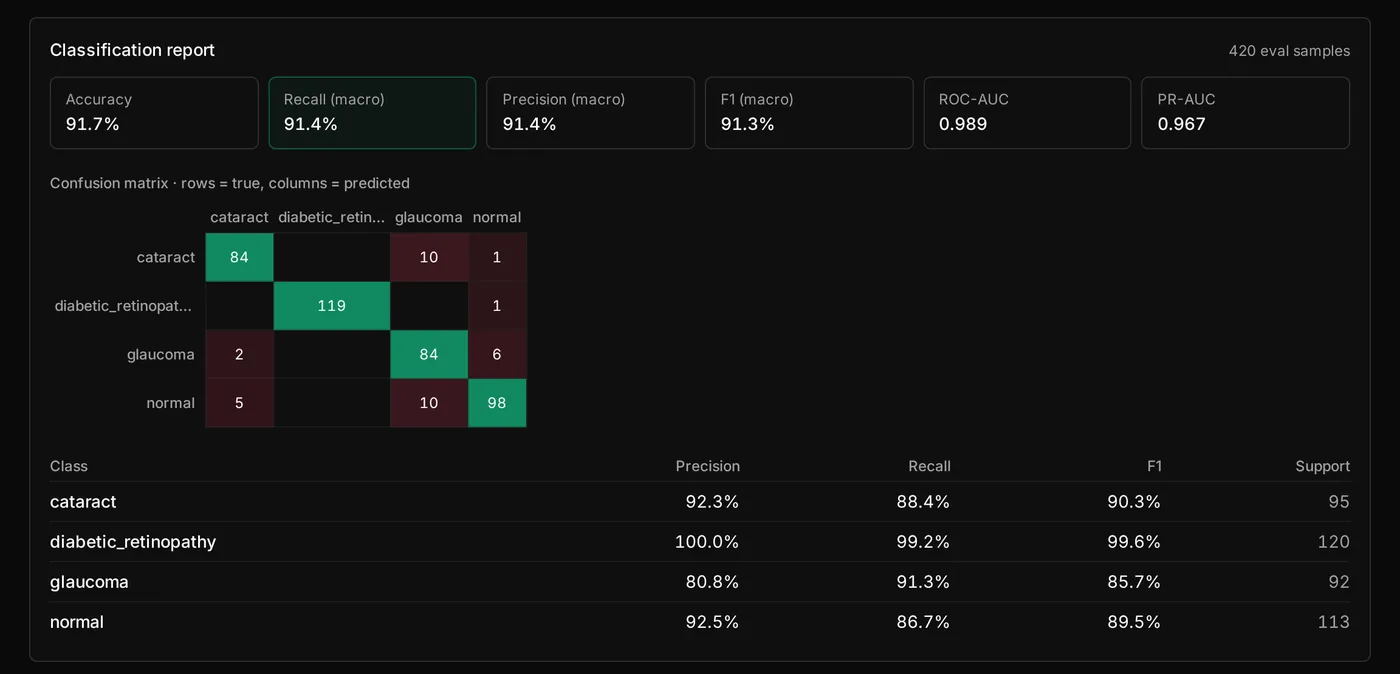Select the glaucoma row in class table

coord(700,582)
